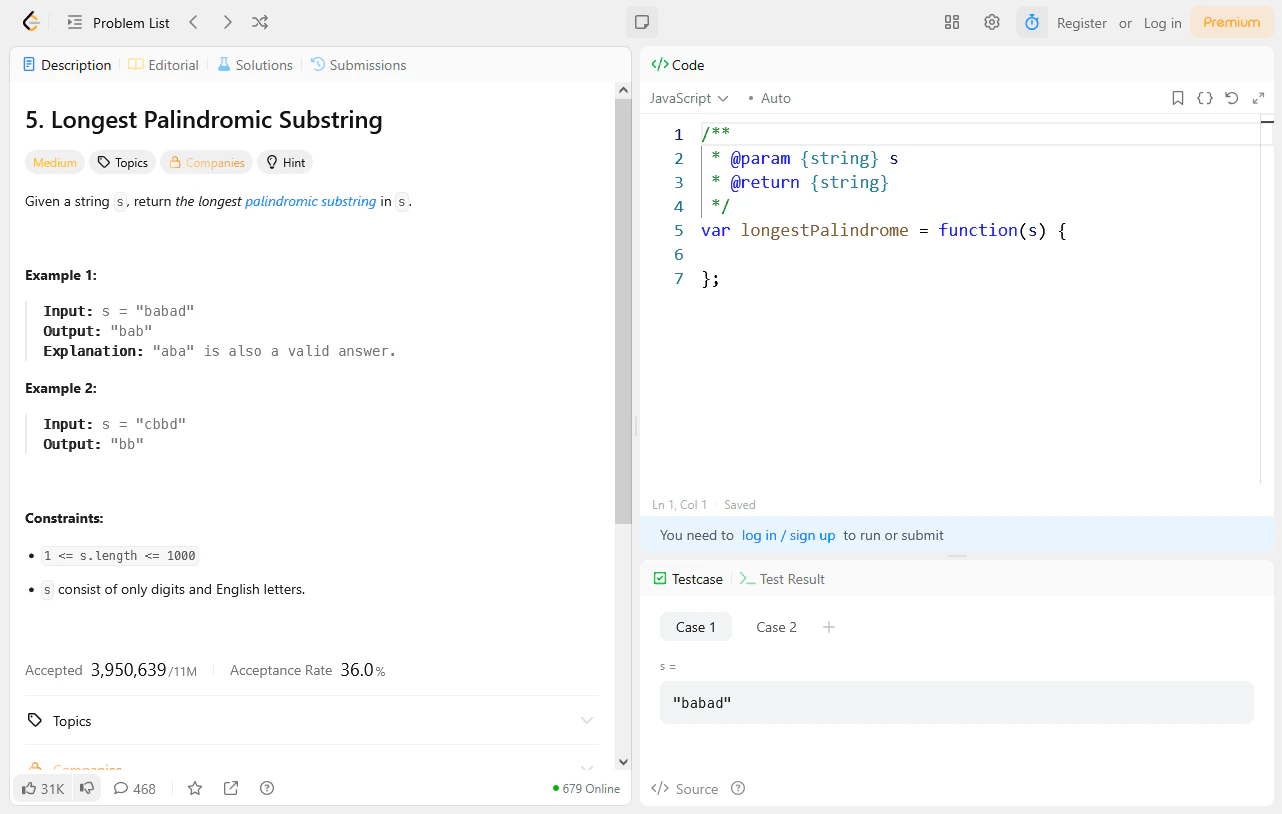Pick a random problem with shuffle icon

coord(260,21)
